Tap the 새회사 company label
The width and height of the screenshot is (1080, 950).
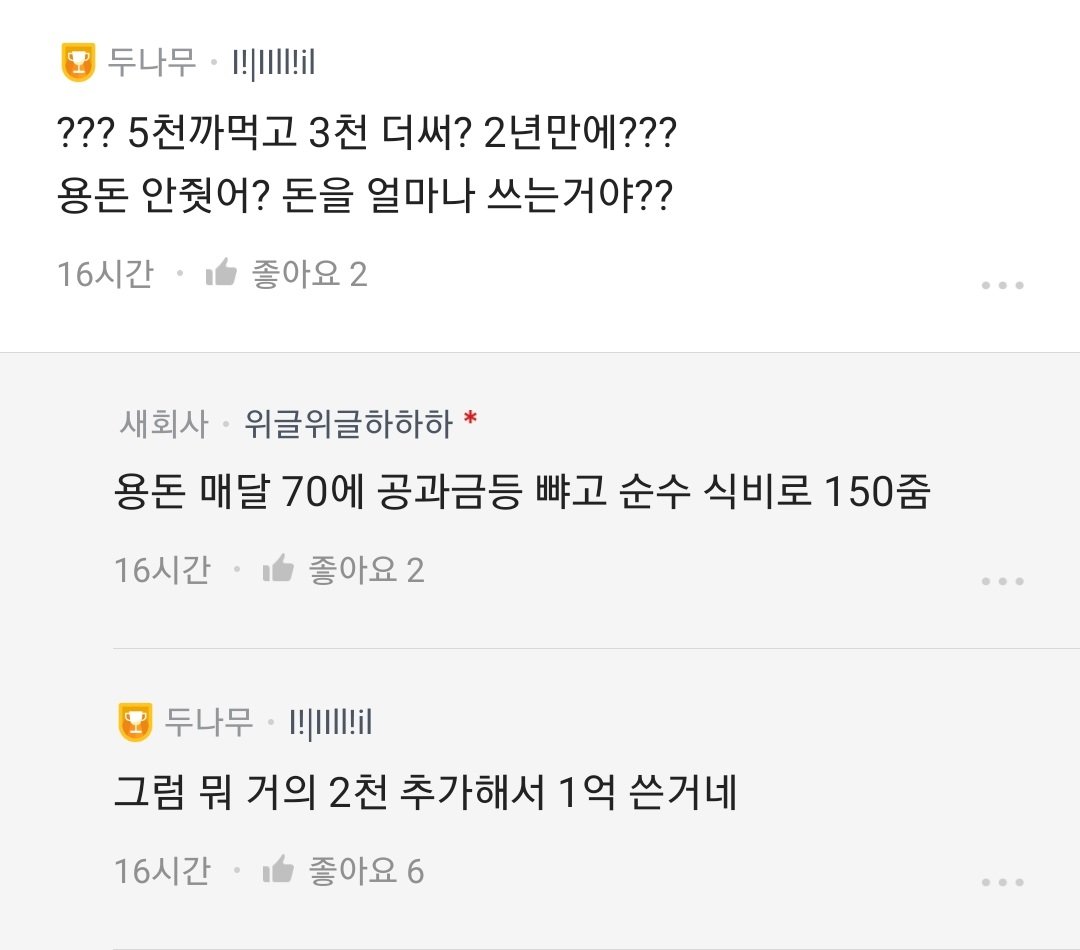164,424
